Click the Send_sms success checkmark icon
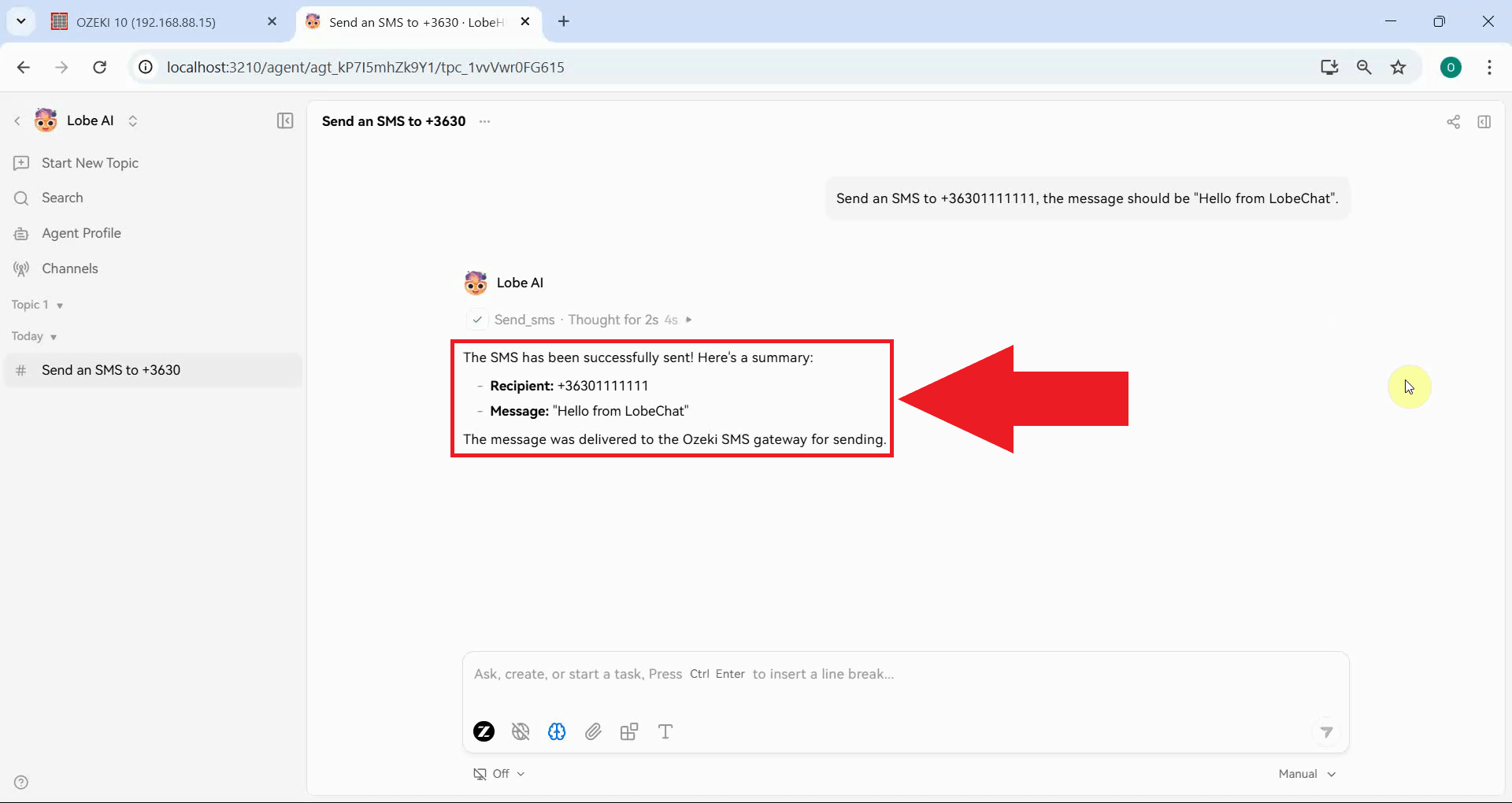The height and width of the screenshot is (803, 1512). (477, 320)
